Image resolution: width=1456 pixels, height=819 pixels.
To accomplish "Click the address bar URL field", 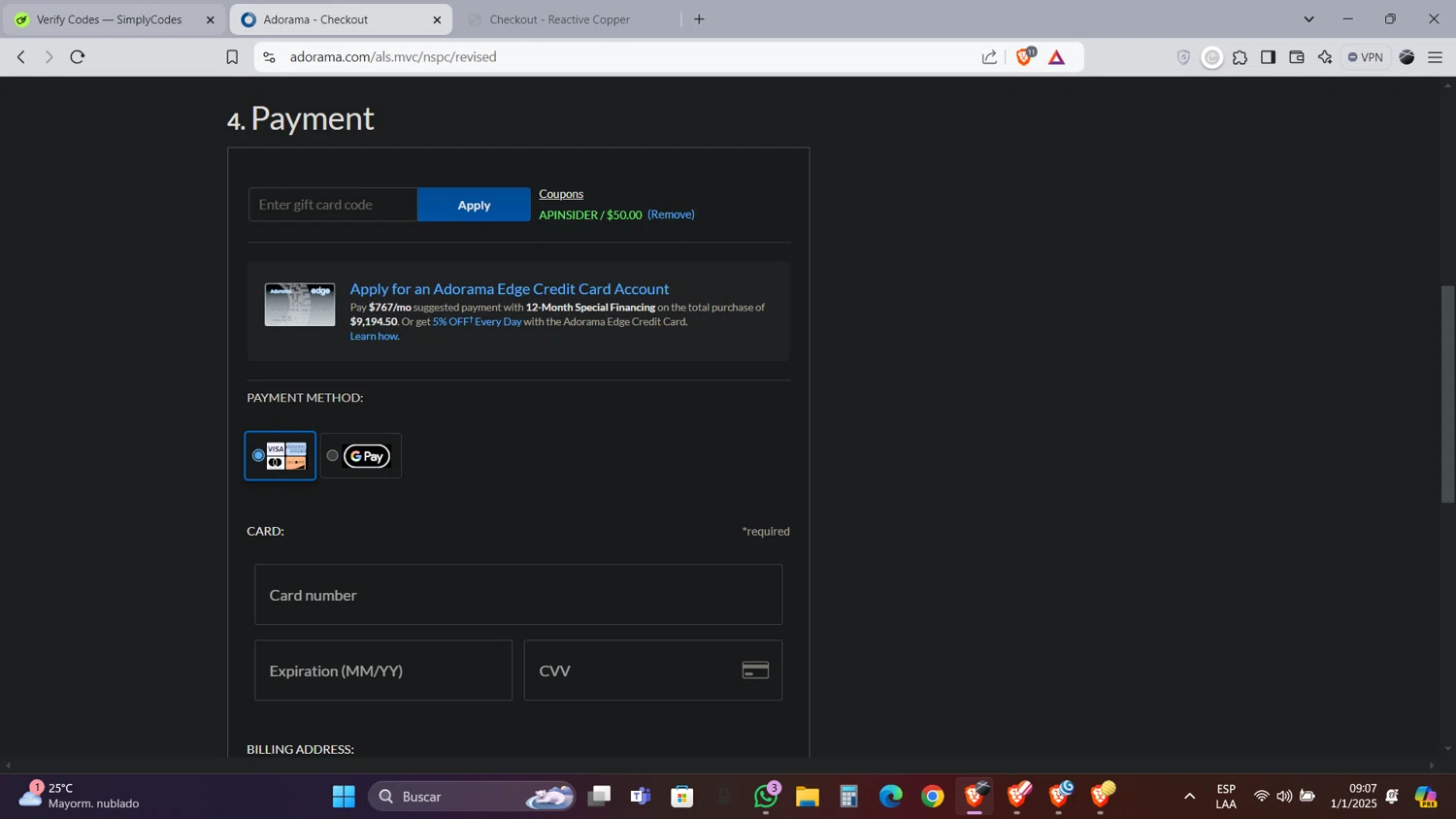I will (621, 57).
